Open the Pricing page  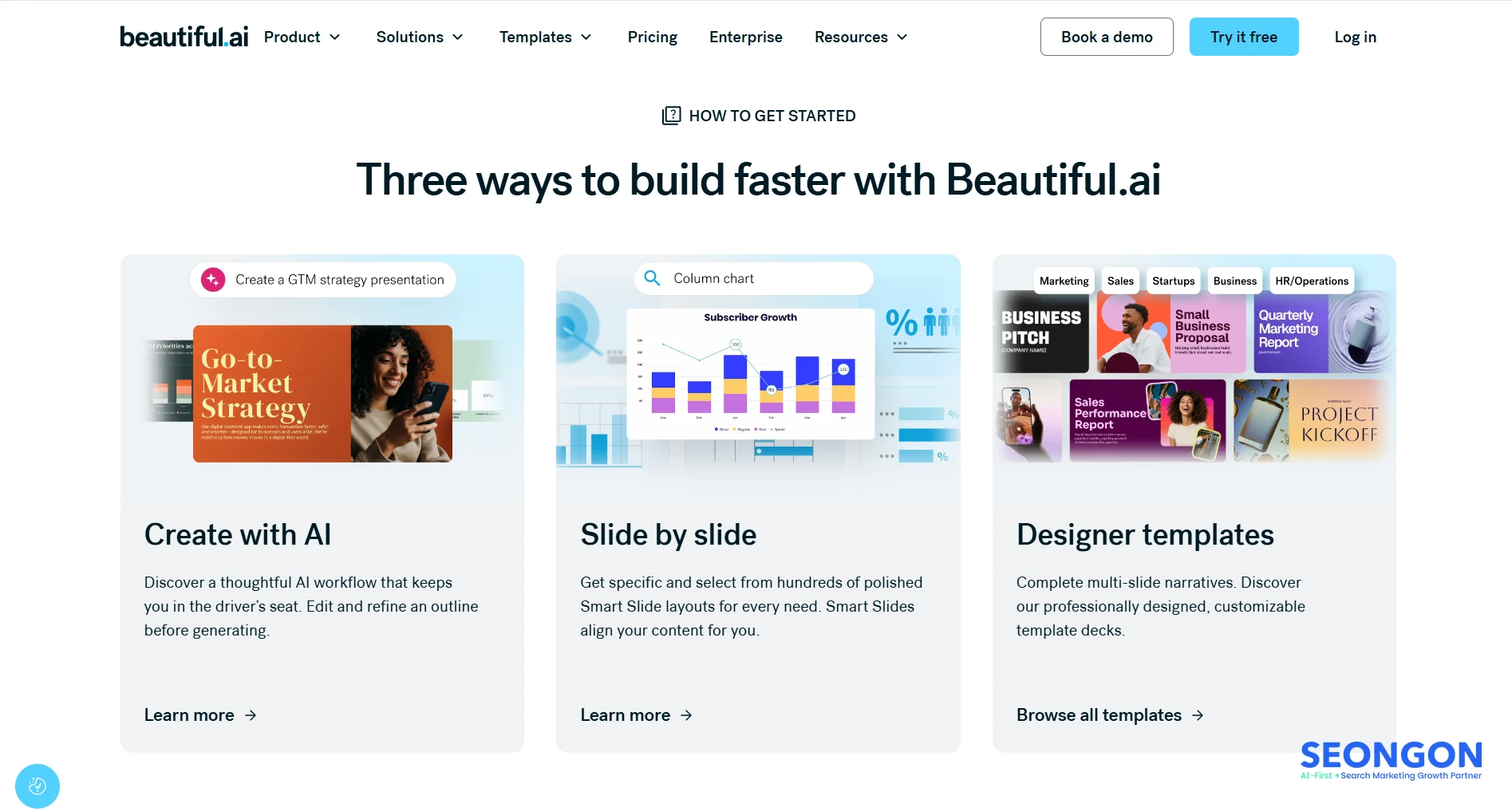[652, 37]
